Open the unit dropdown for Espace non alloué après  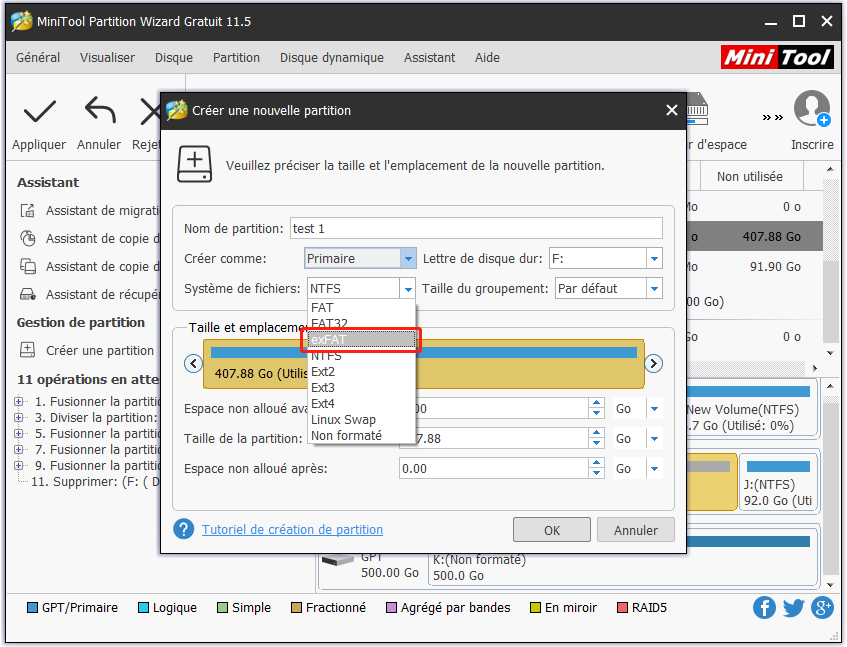point(654,469)
